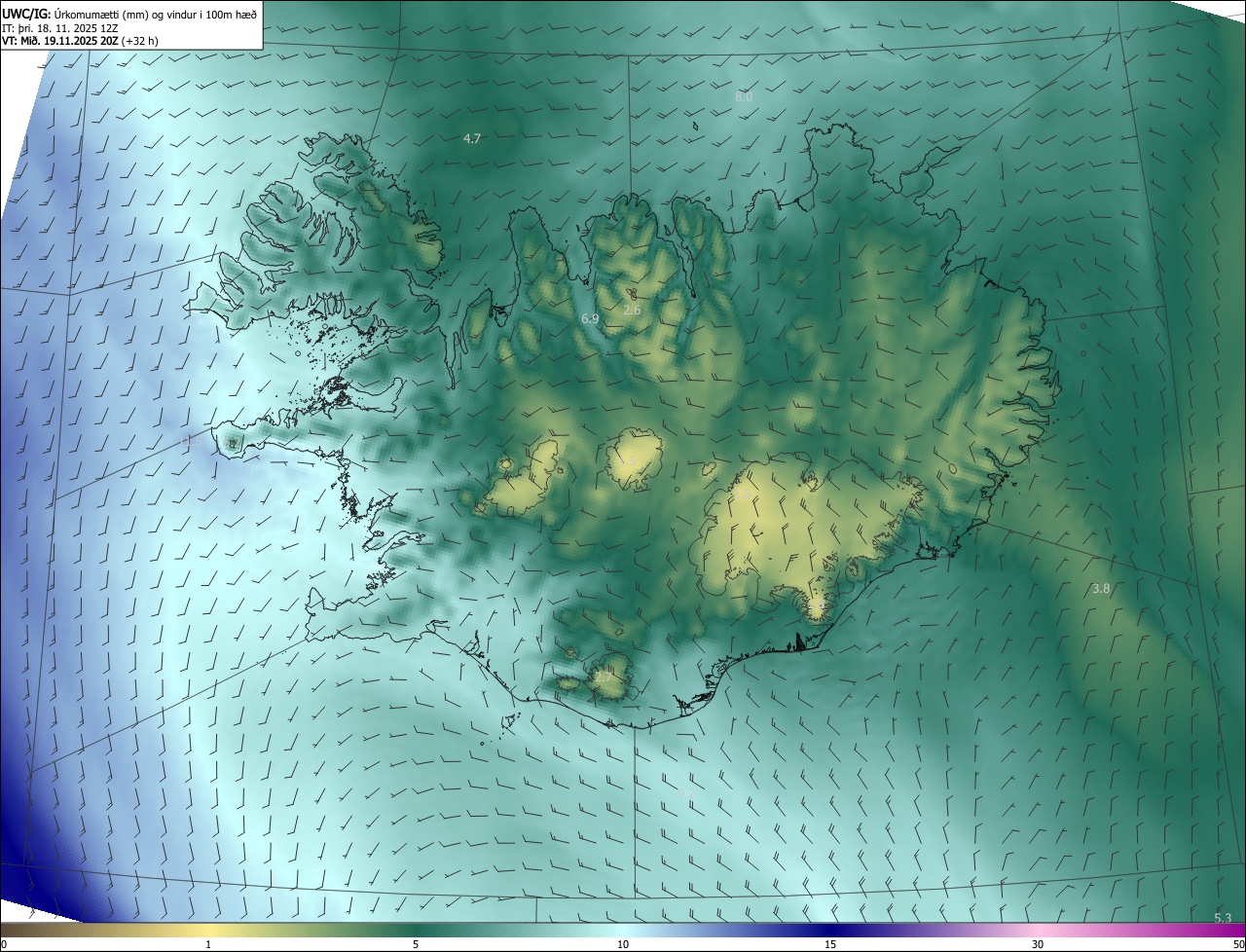Click the map title 'UWC/IG: Úrkomumætti (mm) og vindur í 100m hæð'
Screen dimensions: 1246x952
click(x=131, y=14)
